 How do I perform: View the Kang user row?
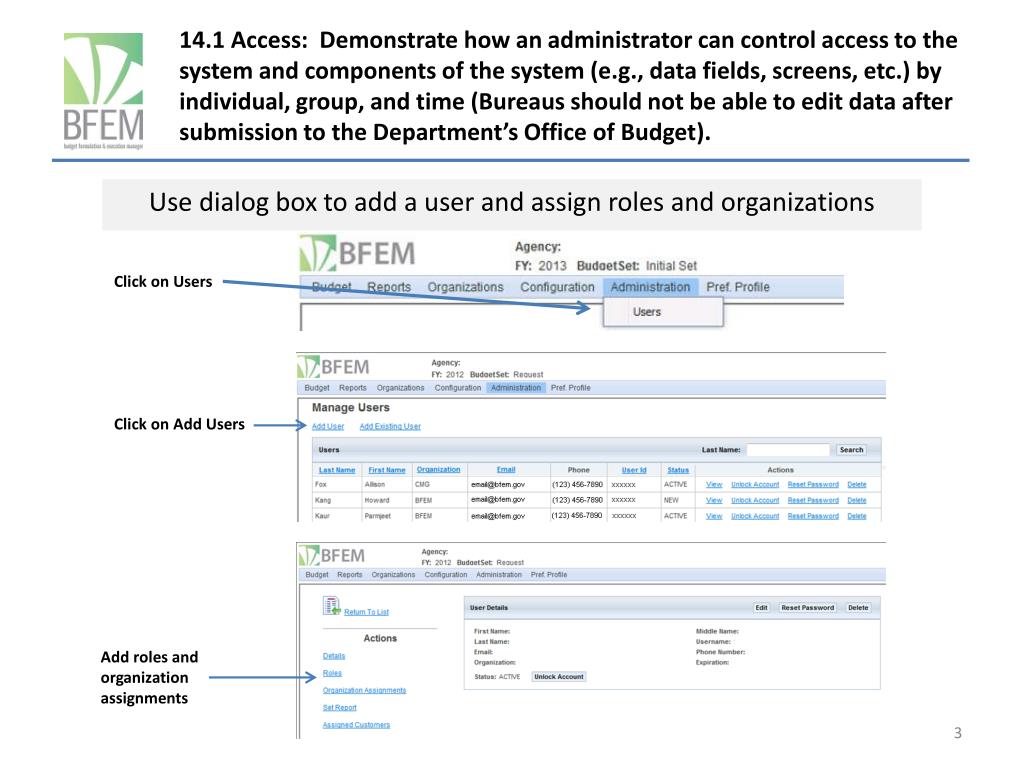coord(714,500)
